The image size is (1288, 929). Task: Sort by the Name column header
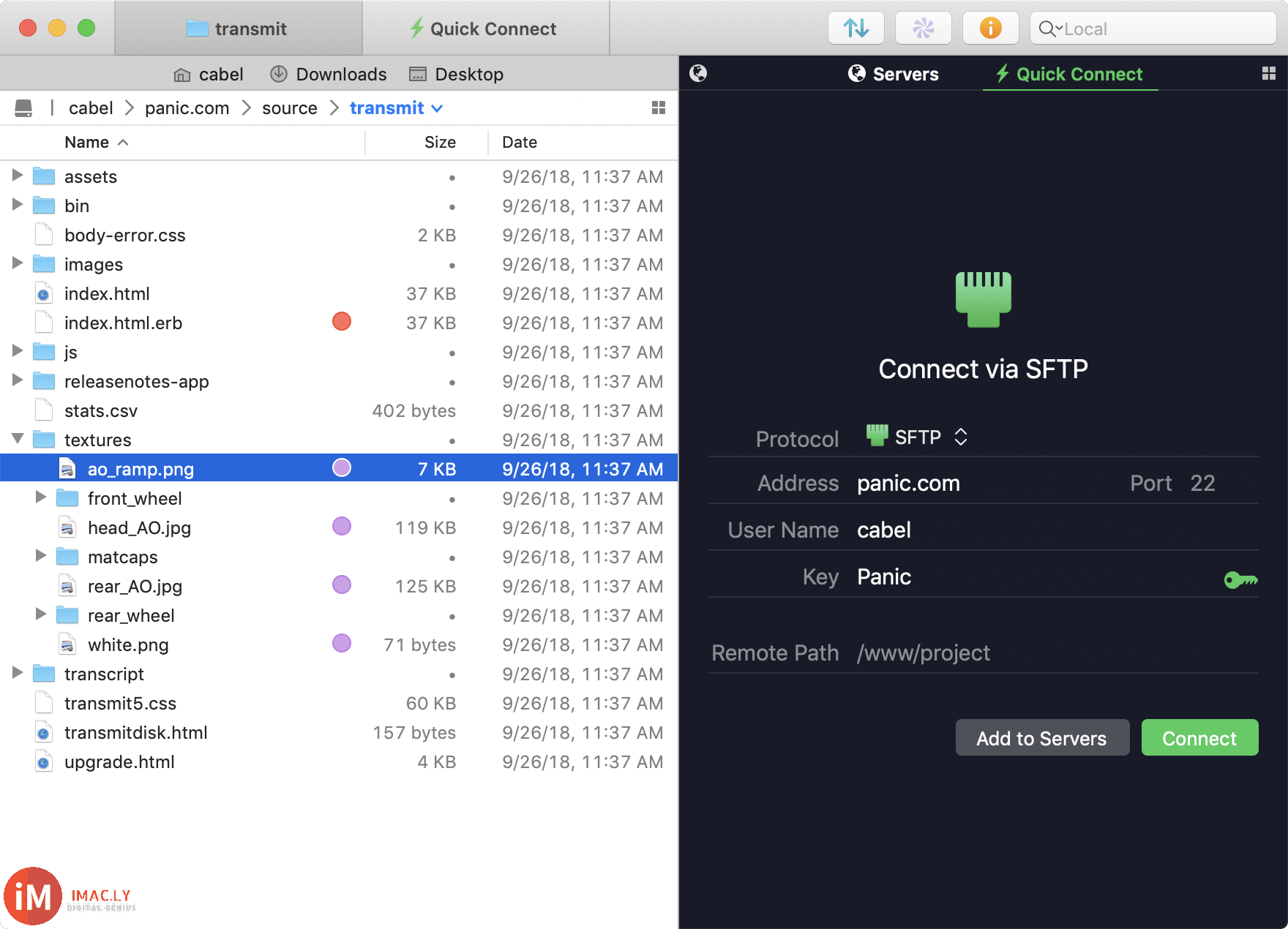pyautogui.click(x=183, y=143)
